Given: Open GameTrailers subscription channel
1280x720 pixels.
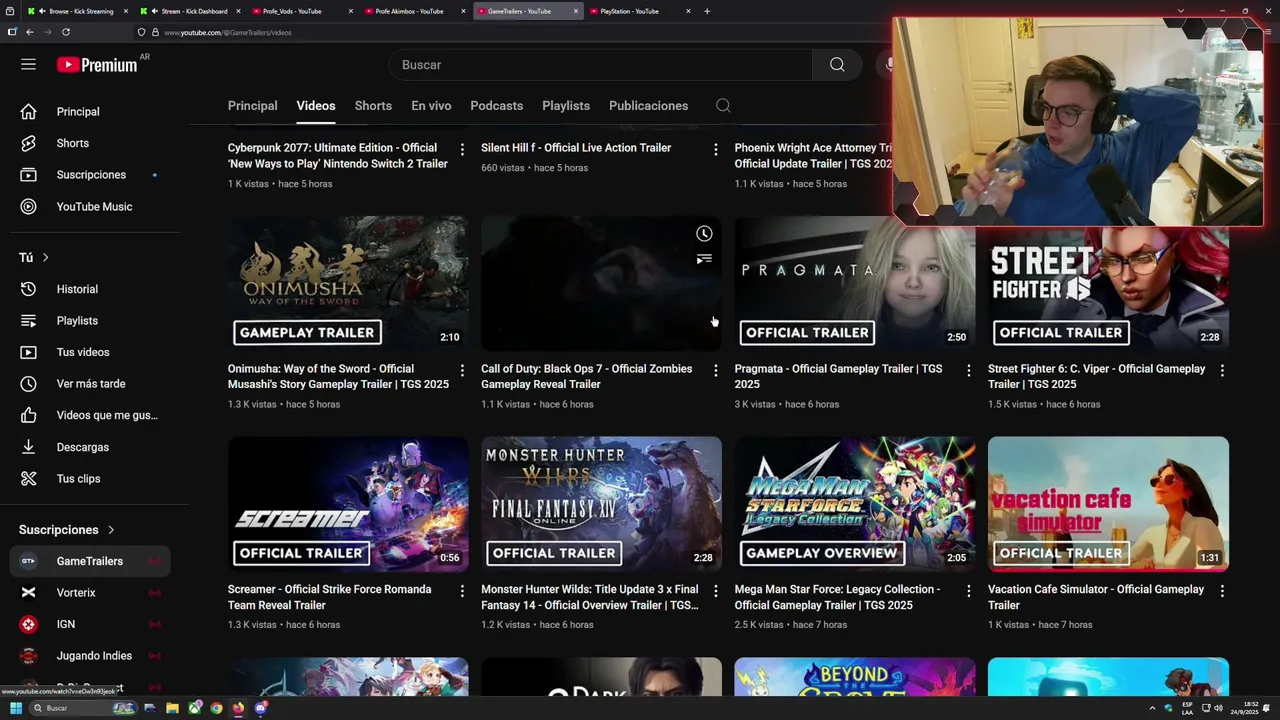Looking at the screenshot, I should click(90, 561).
